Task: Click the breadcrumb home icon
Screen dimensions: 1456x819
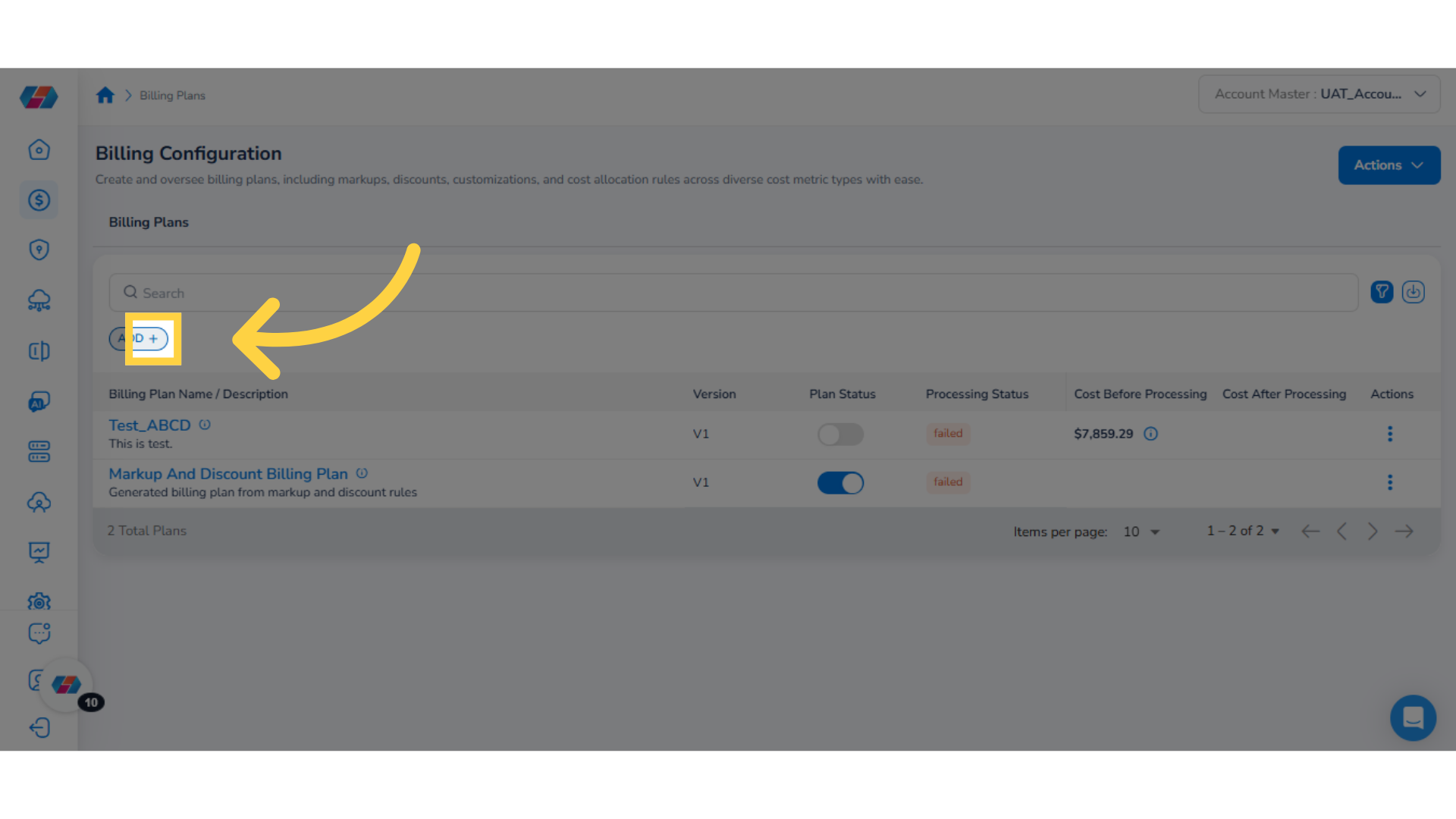Action: point(105,95)
